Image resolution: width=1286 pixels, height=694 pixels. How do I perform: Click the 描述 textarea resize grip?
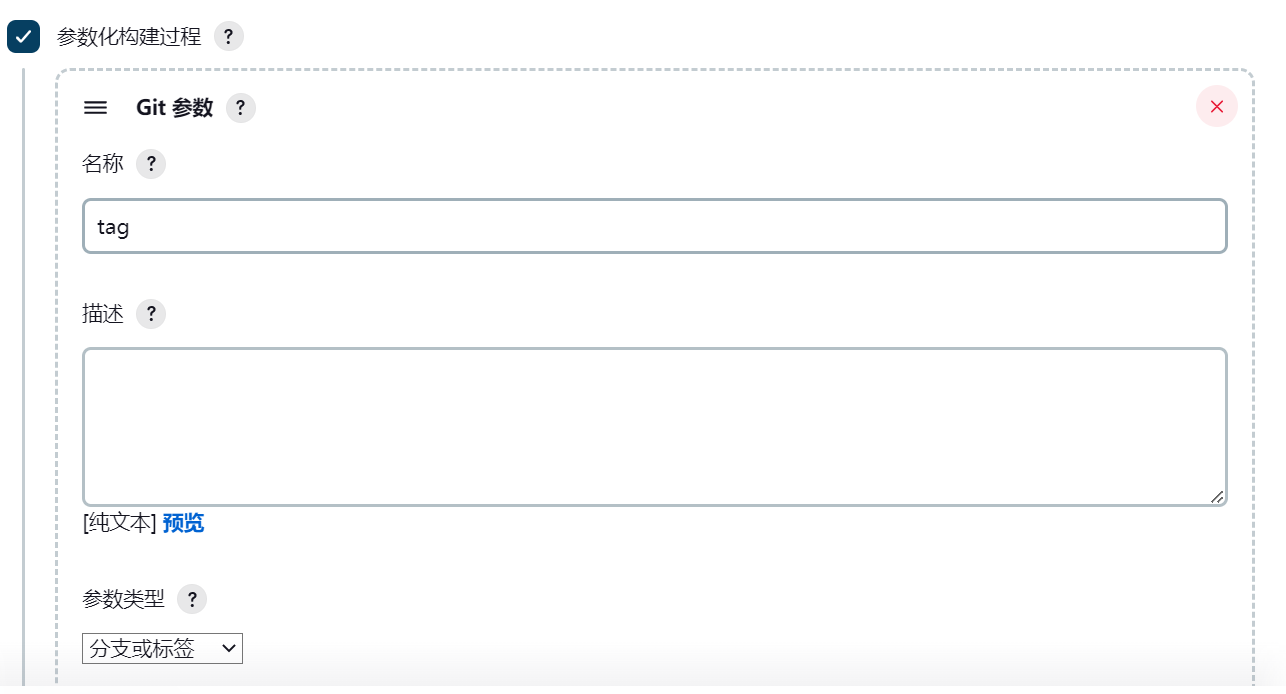point(1216,496)
